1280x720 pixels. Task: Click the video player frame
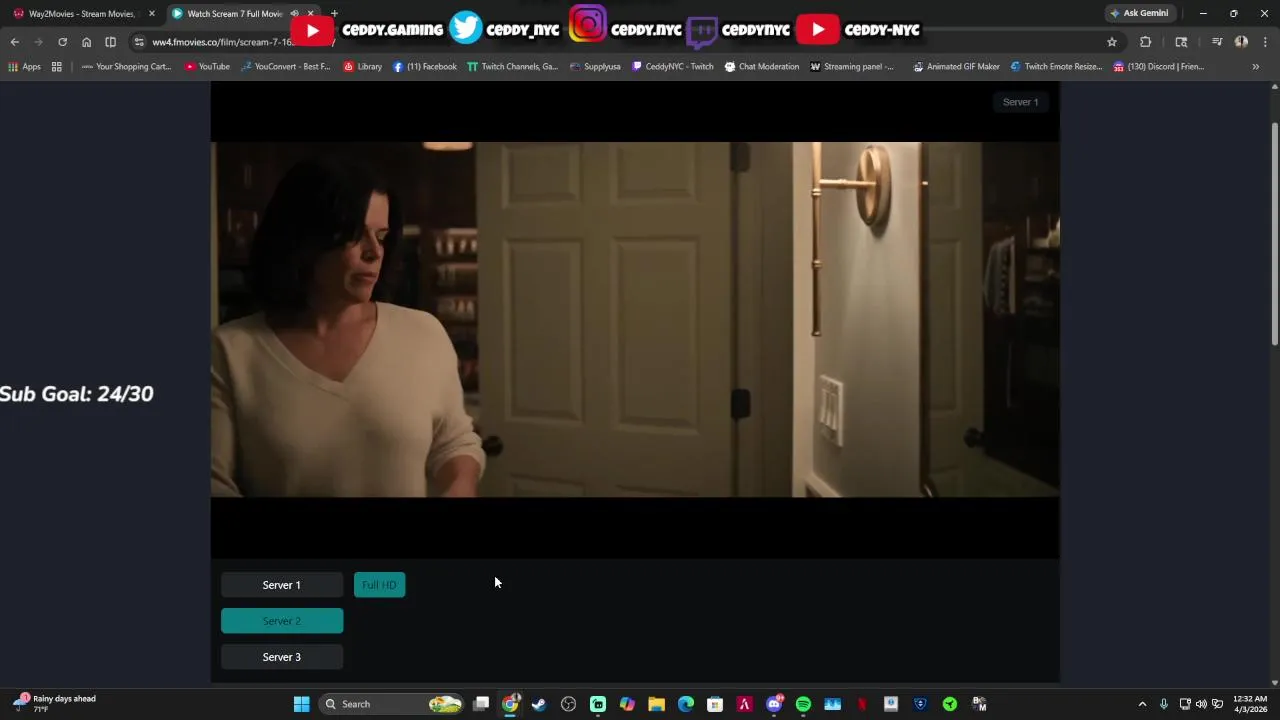(x=635, y=320)
